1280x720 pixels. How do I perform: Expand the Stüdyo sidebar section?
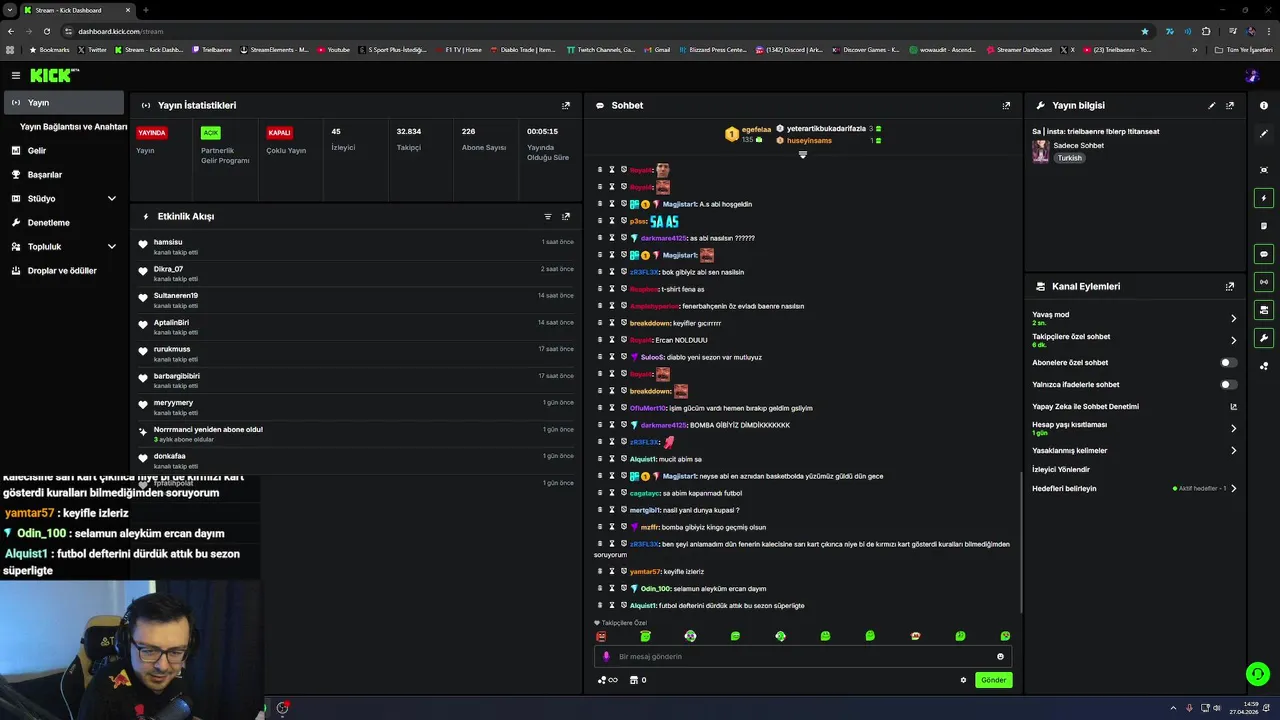(111, 199)
